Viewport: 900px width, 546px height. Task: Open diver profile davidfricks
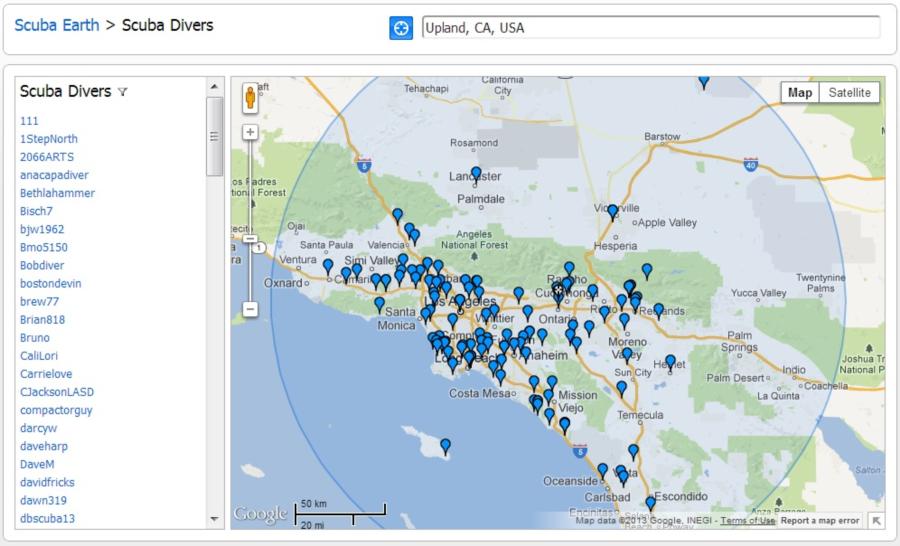pos(47,482)
